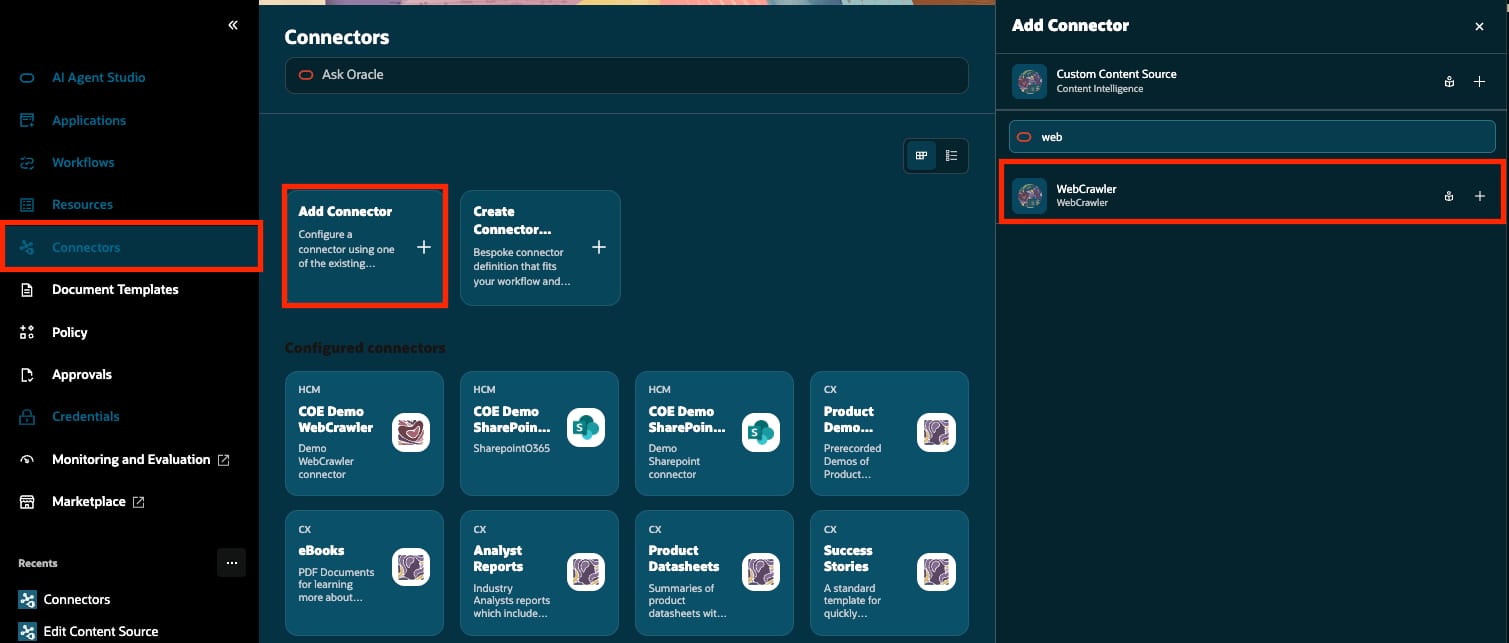Click plus icon to add WebCrawler connector

(1479, 197)
